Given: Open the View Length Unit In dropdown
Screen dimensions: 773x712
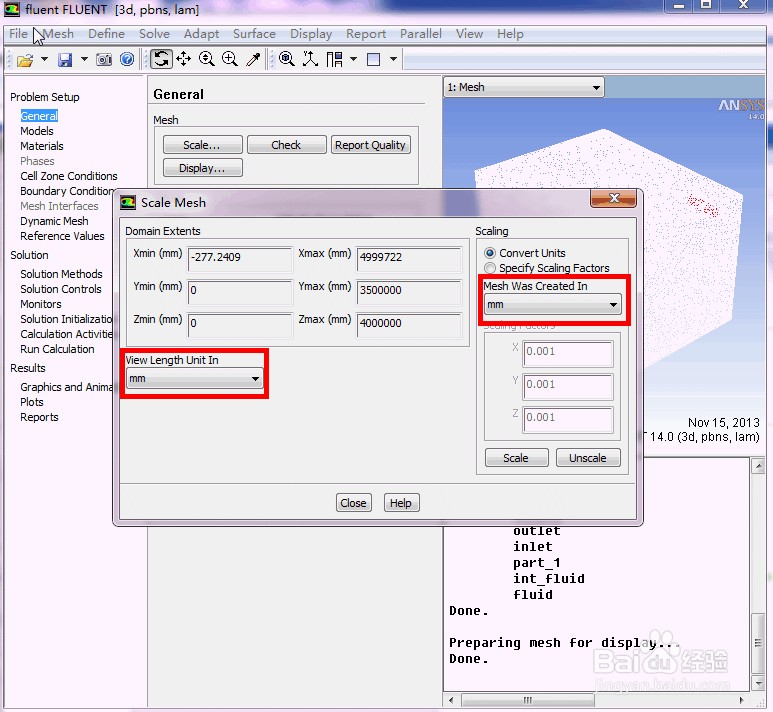Looking at the screenshot, I should pos(194,379).
